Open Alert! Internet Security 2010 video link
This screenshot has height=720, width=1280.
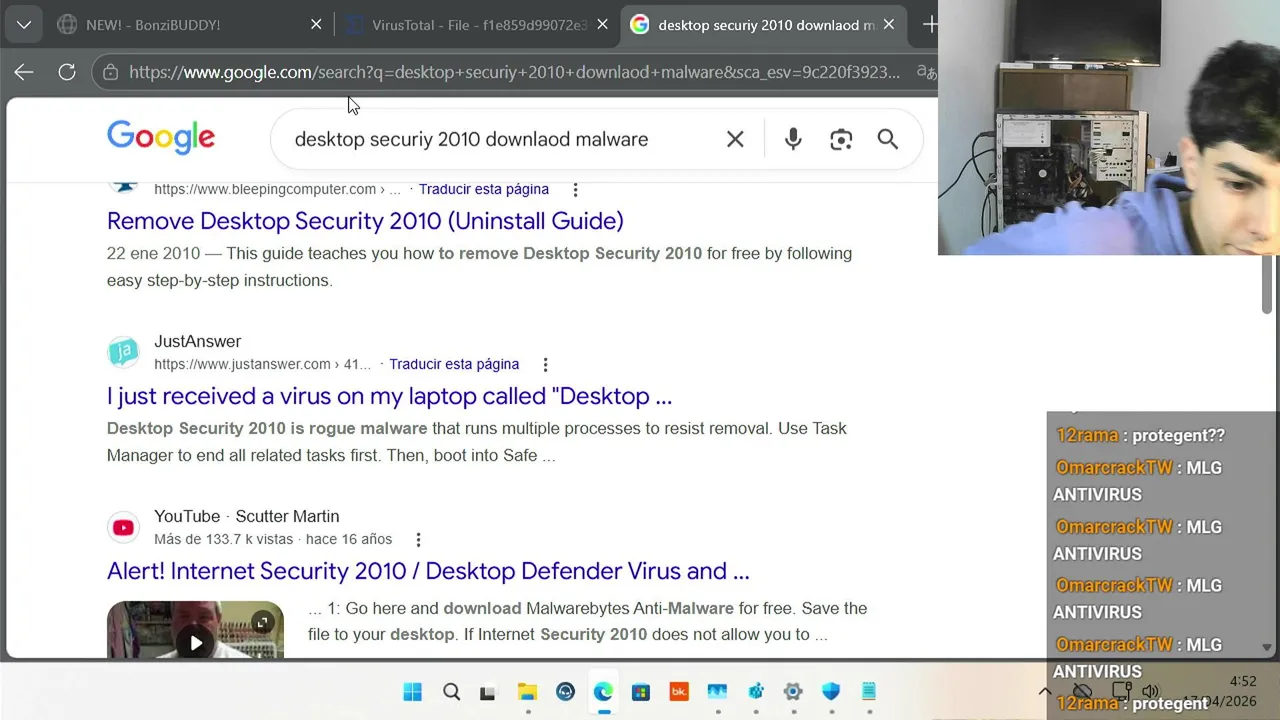click(428, 571)
